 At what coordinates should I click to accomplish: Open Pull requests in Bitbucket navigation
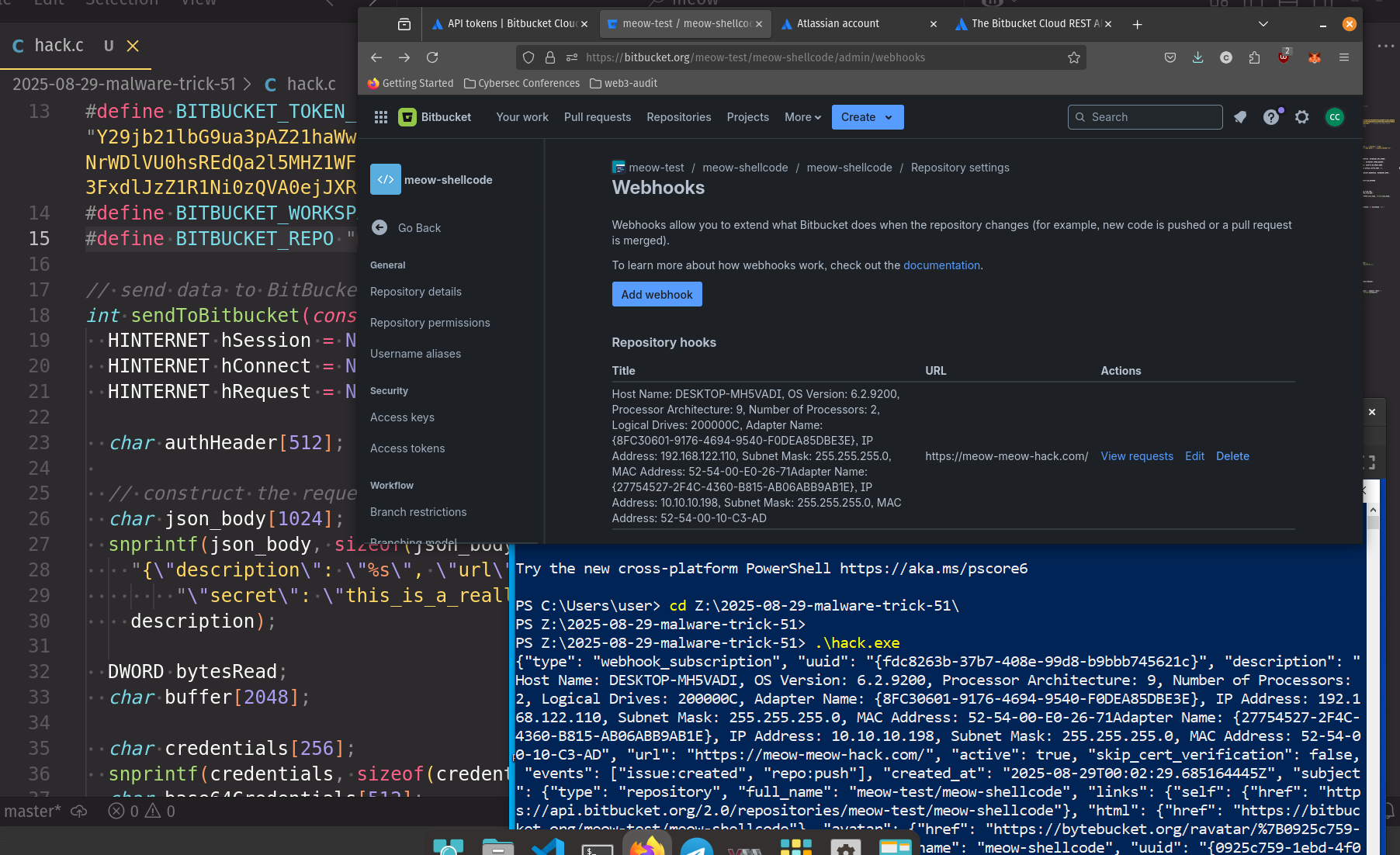point(598,117)
